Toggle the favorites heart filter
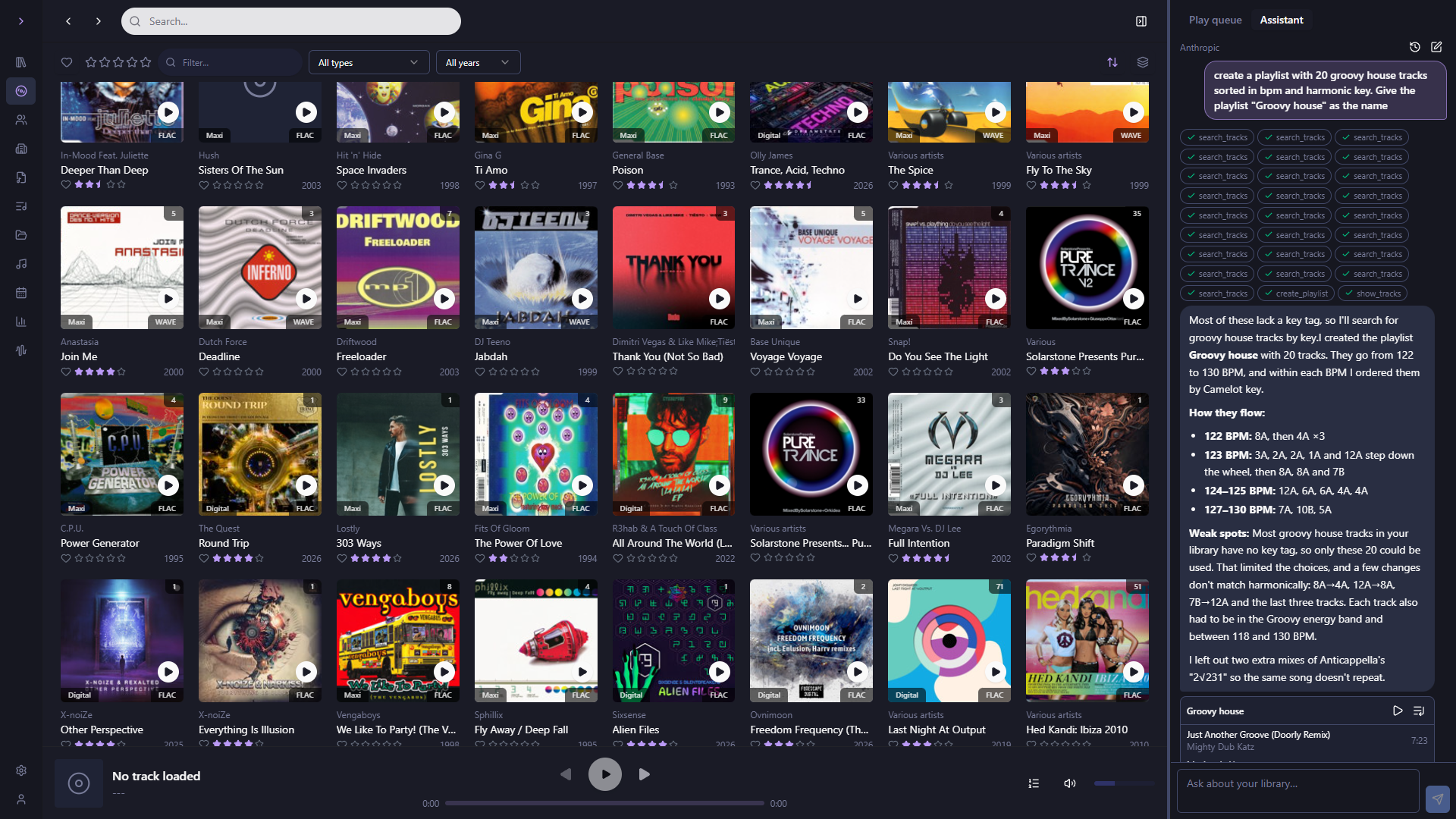This screenshot has width=1456, height=819. point(67,62)
